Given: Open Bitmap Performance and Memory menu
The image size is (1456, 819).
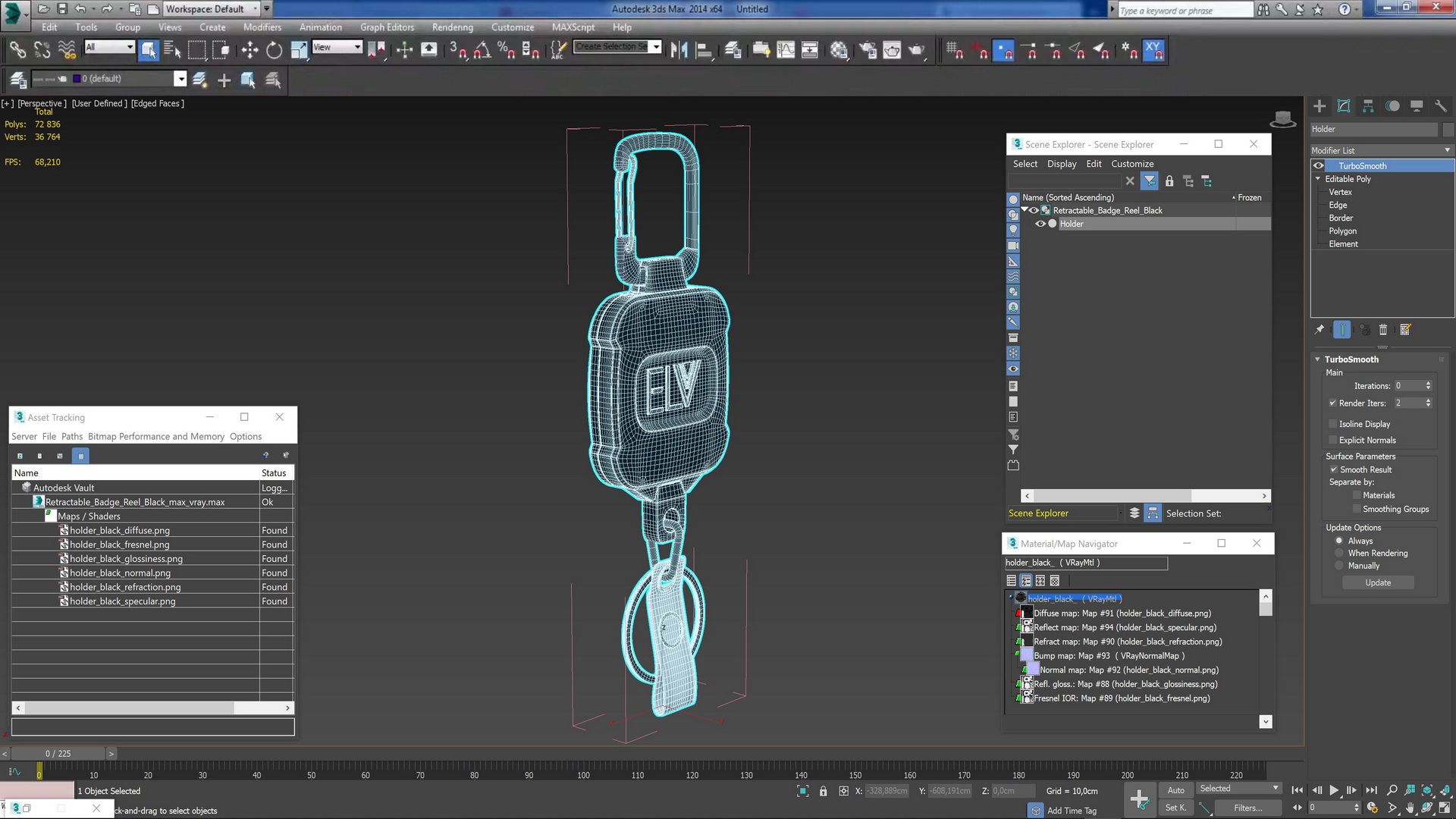Looking at the screenshot, I should (x=156, y=437).
